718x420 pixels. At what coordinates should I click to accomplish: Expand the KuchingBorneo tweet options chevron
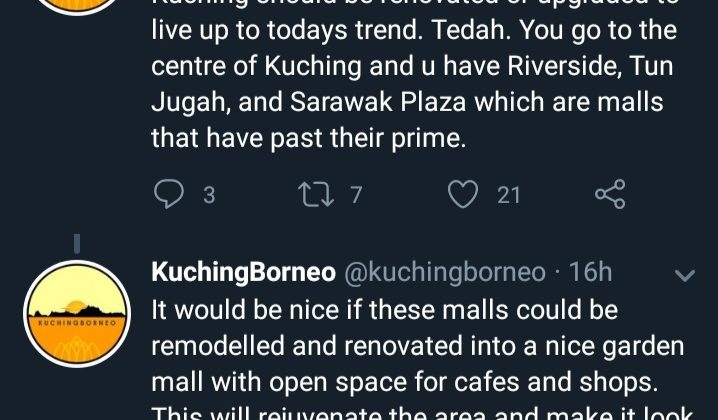(685, 275)
